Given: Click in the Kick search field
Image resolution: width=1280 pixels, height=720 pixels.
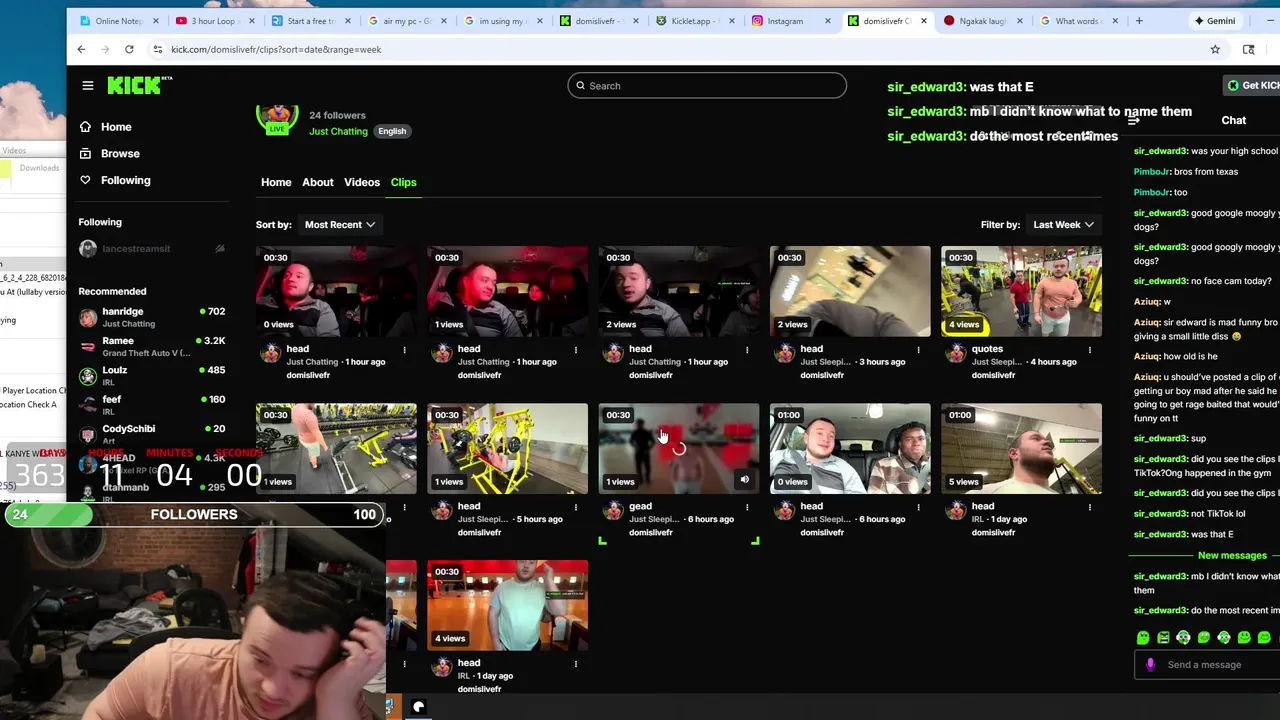Looking at the screenshot, I should click(x=707, y=86).
